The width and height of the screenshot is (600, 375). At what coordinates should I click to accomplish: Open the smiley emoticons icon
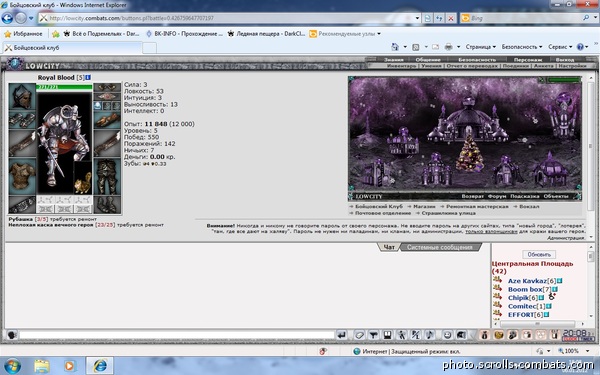447,335
